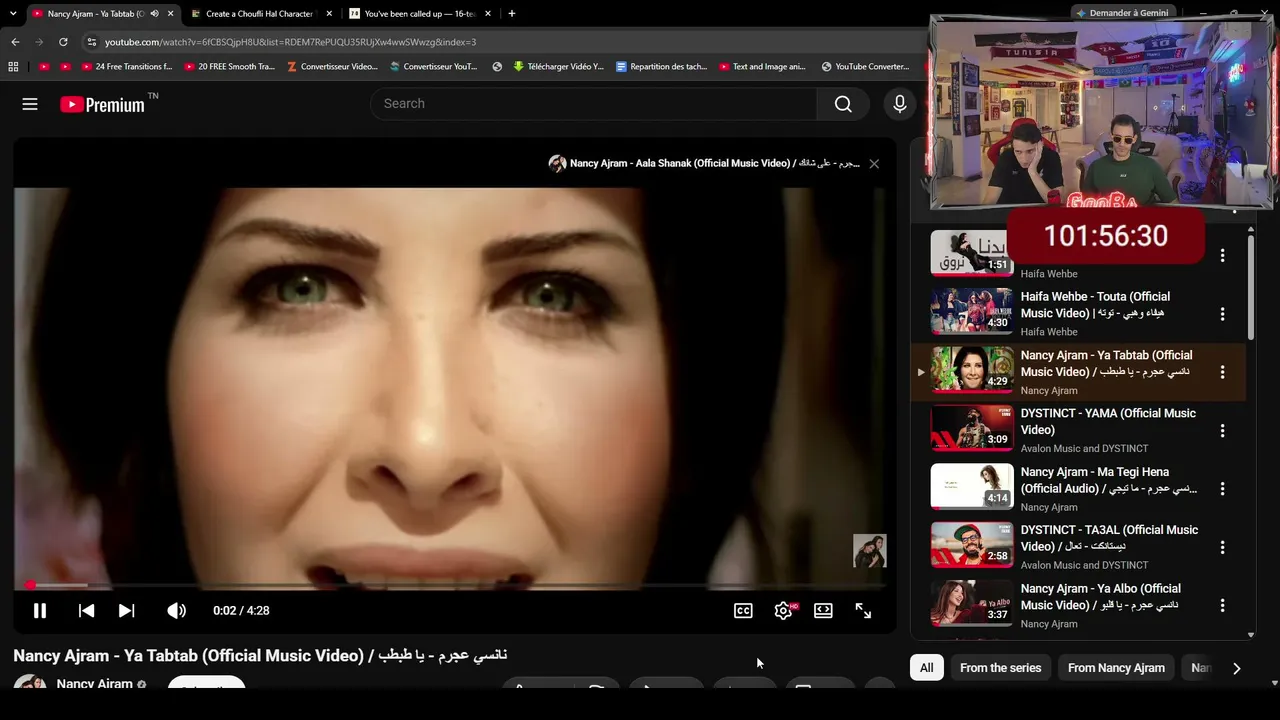Play the DYSTINCT TA3AL thumbnail
Screen dimensions: 1280x720
click(x=972, y=544)
